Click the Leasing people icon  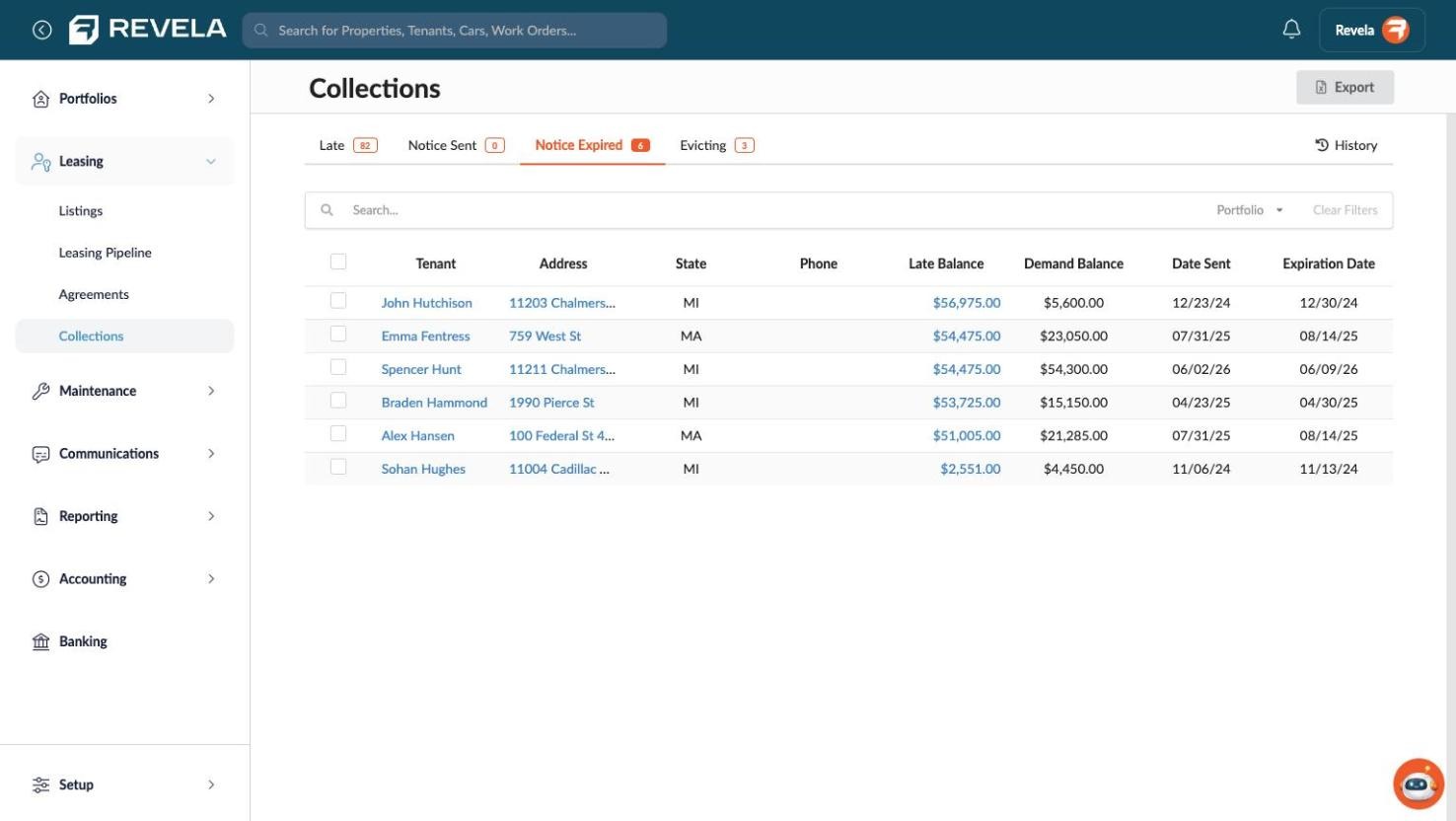(x=40, y=162)
